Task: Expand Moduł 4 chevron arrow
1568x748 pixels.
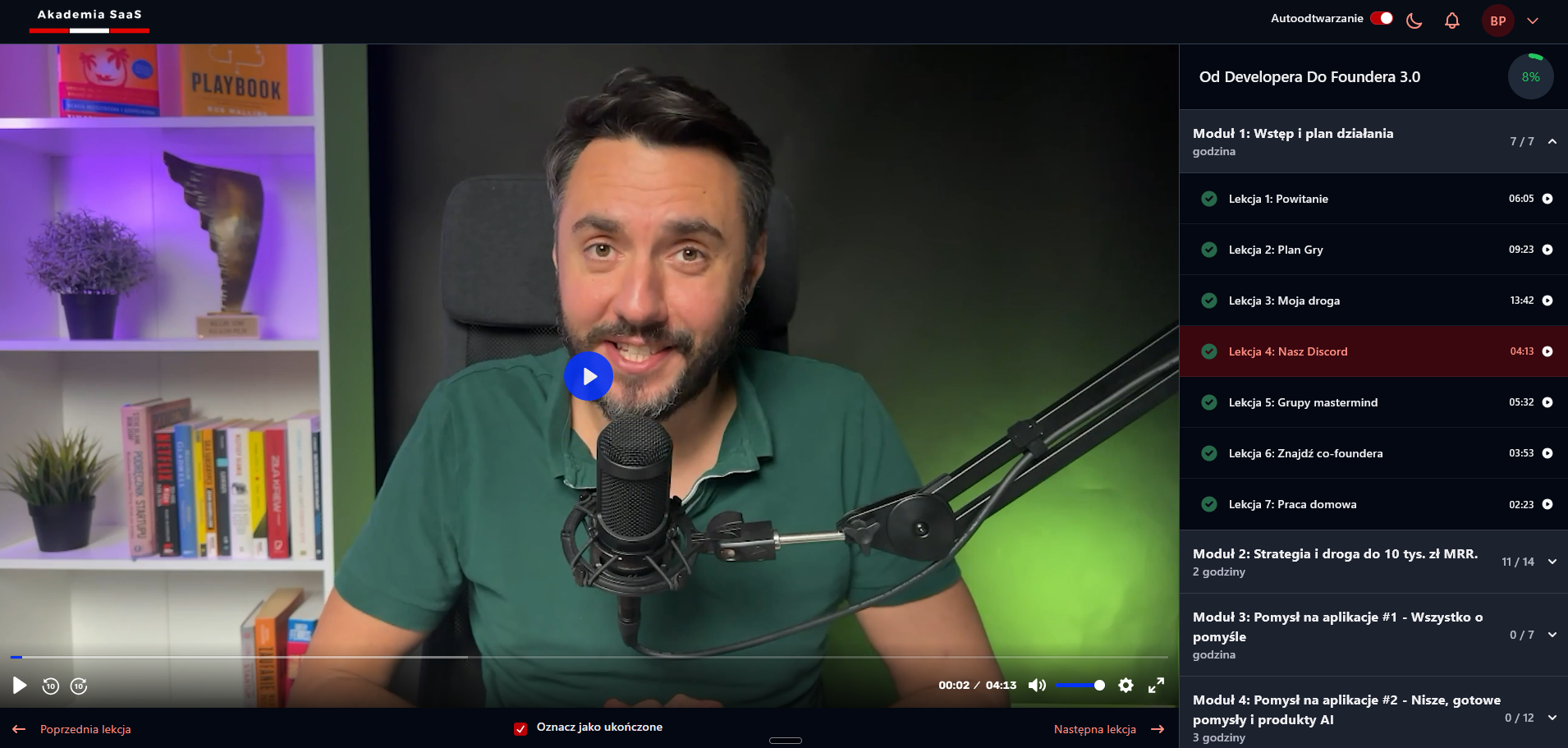Action: point(1552,718)
